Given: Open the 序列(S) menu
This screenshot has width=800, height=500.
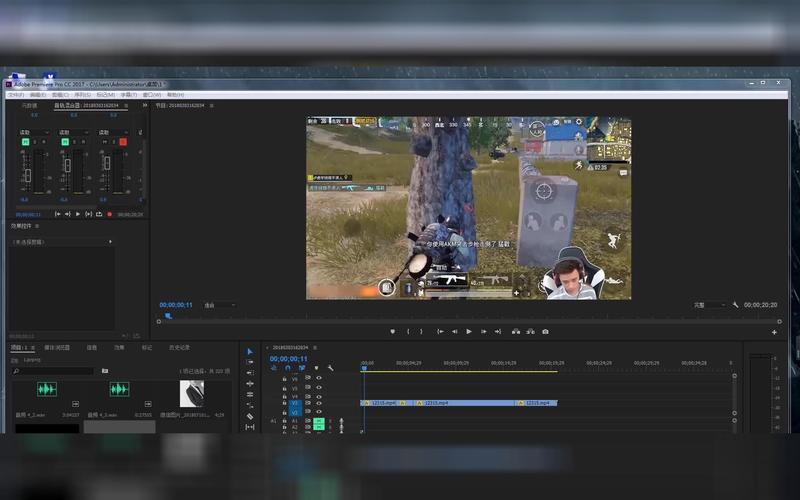Looking at the screenshot, I should pyautogui.click(x=83, y=95).
